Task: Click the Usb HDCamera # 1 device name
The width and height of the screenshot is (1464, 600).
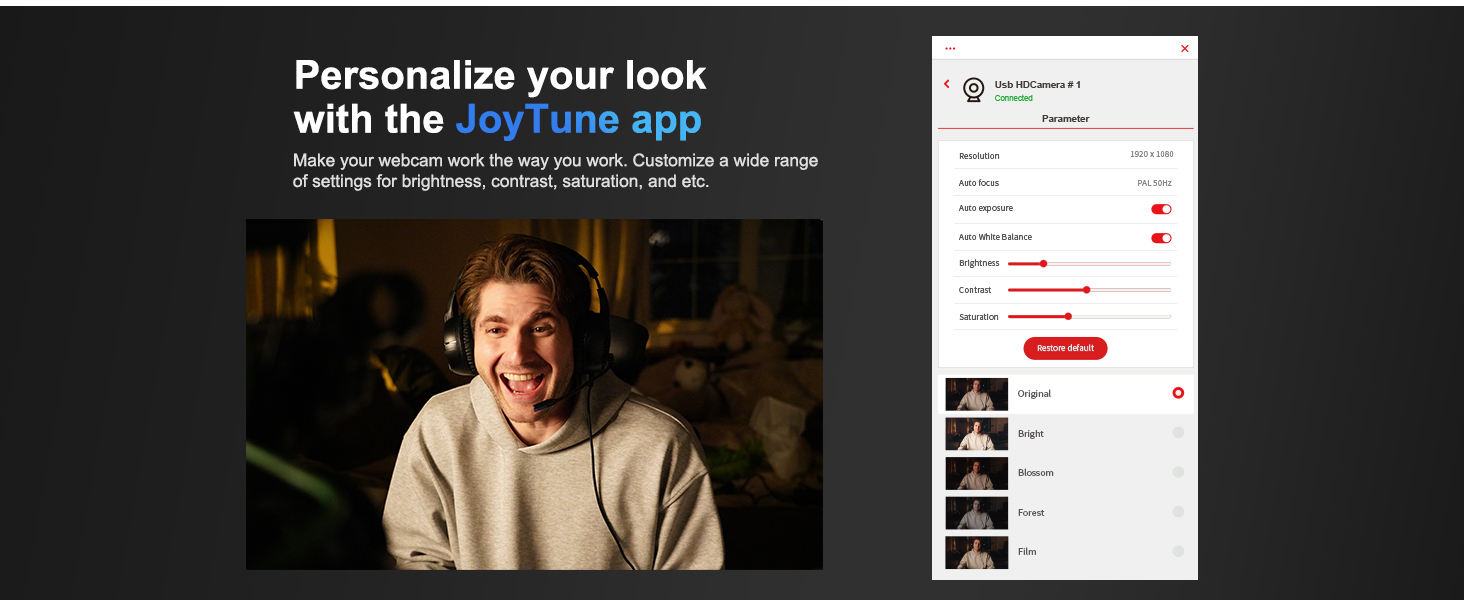Action: point(1037,85)
